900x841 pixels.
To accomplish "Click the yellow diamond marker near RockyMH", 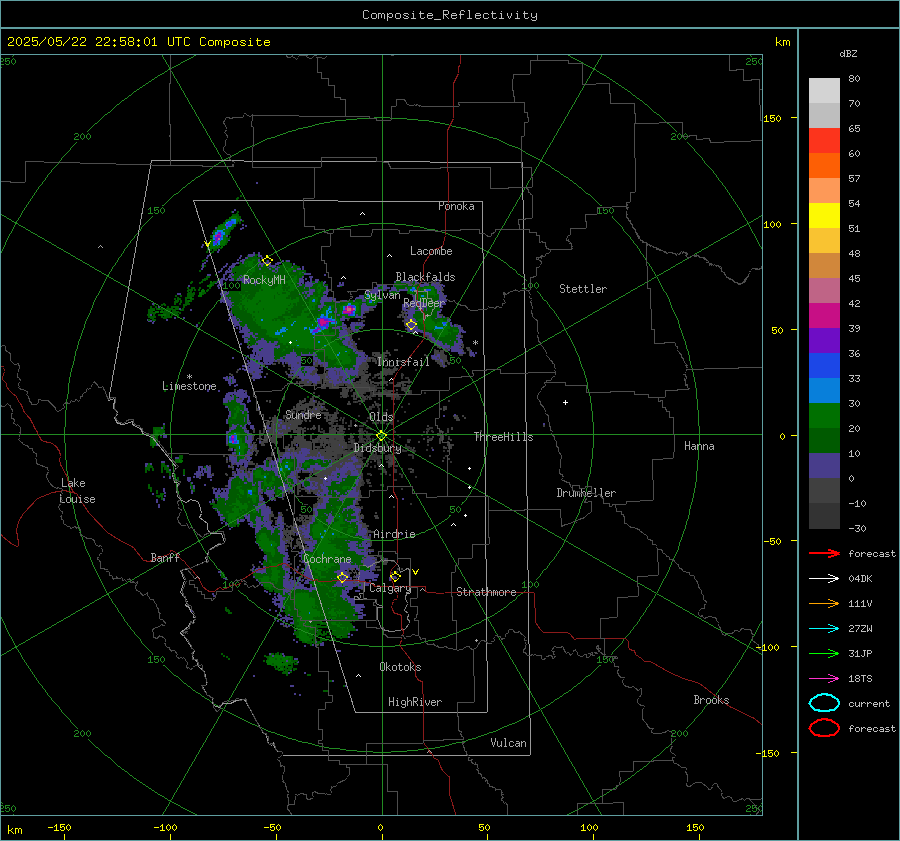I will point(267,261).
